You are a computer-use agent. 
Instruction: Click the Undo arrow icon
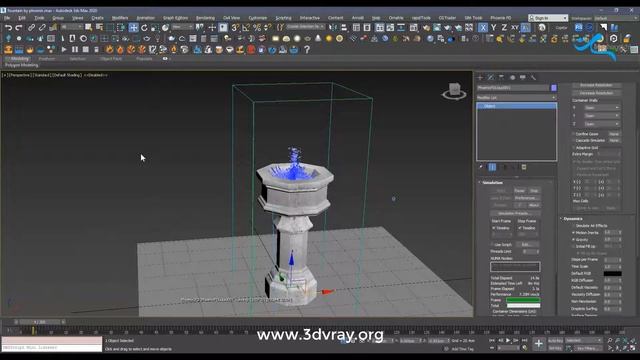(8, 28)
